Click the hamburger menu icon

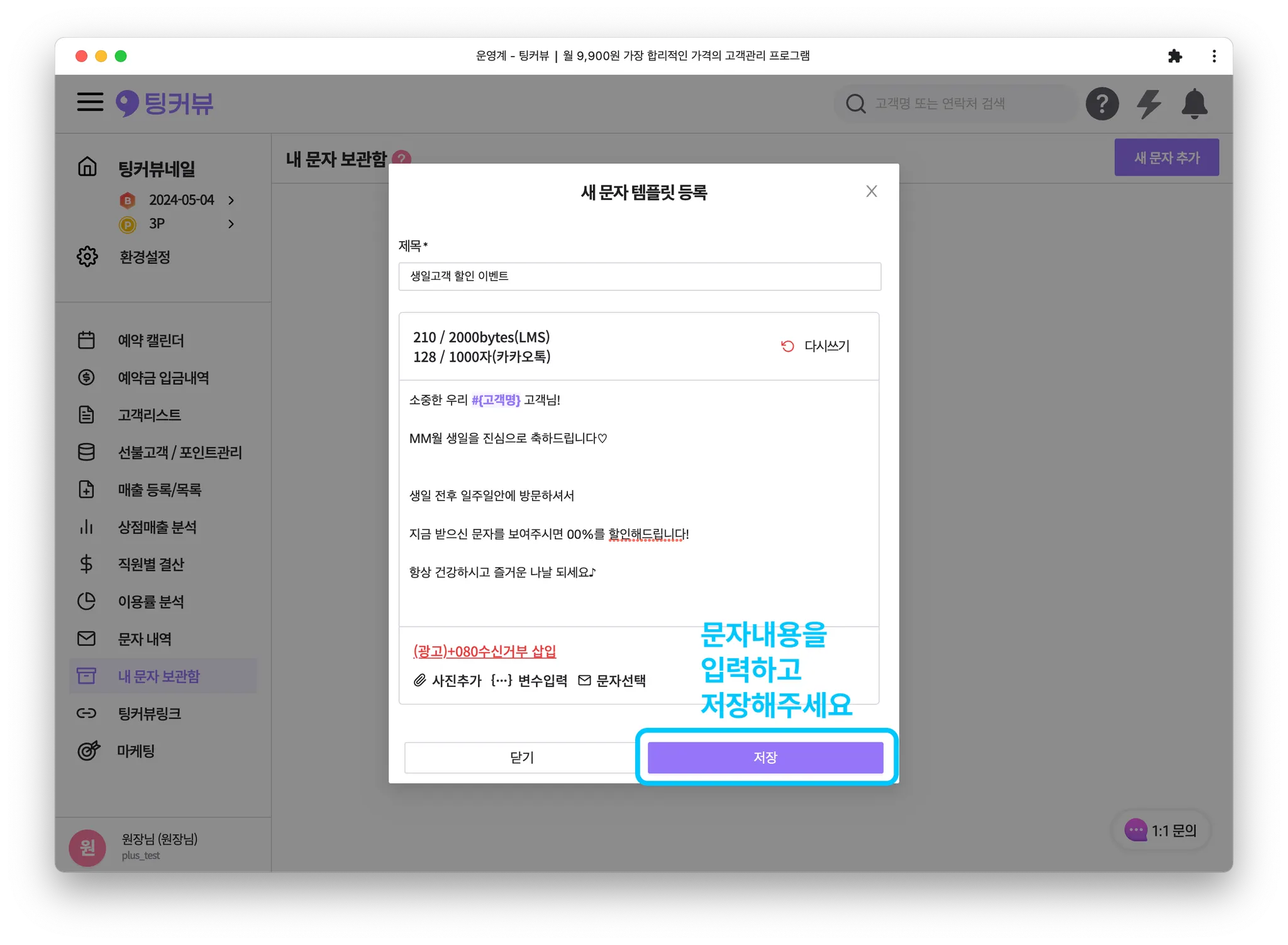tap(90, 102)
